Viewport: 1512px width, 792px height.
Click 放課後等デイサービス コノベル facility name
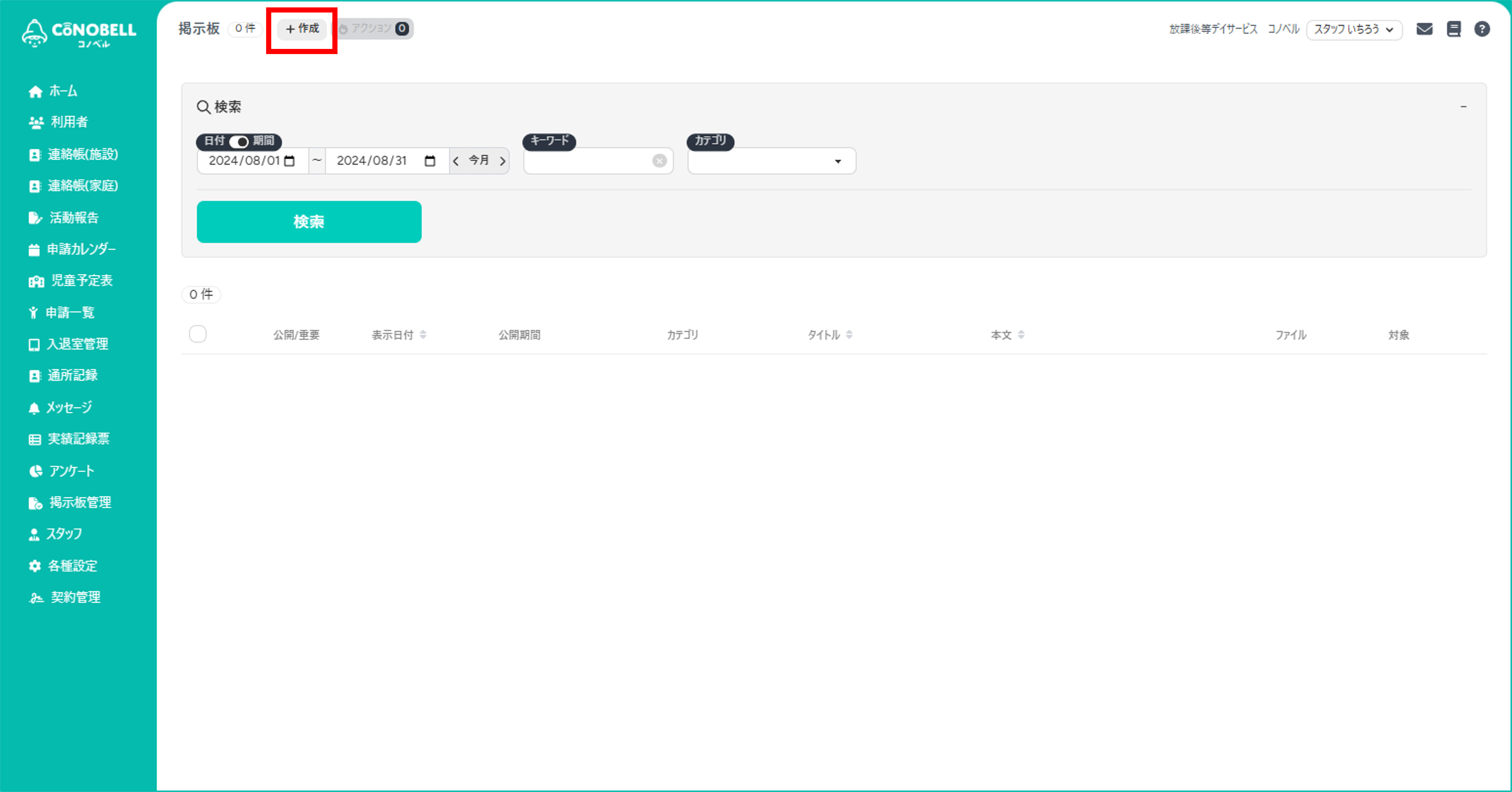1235,29
